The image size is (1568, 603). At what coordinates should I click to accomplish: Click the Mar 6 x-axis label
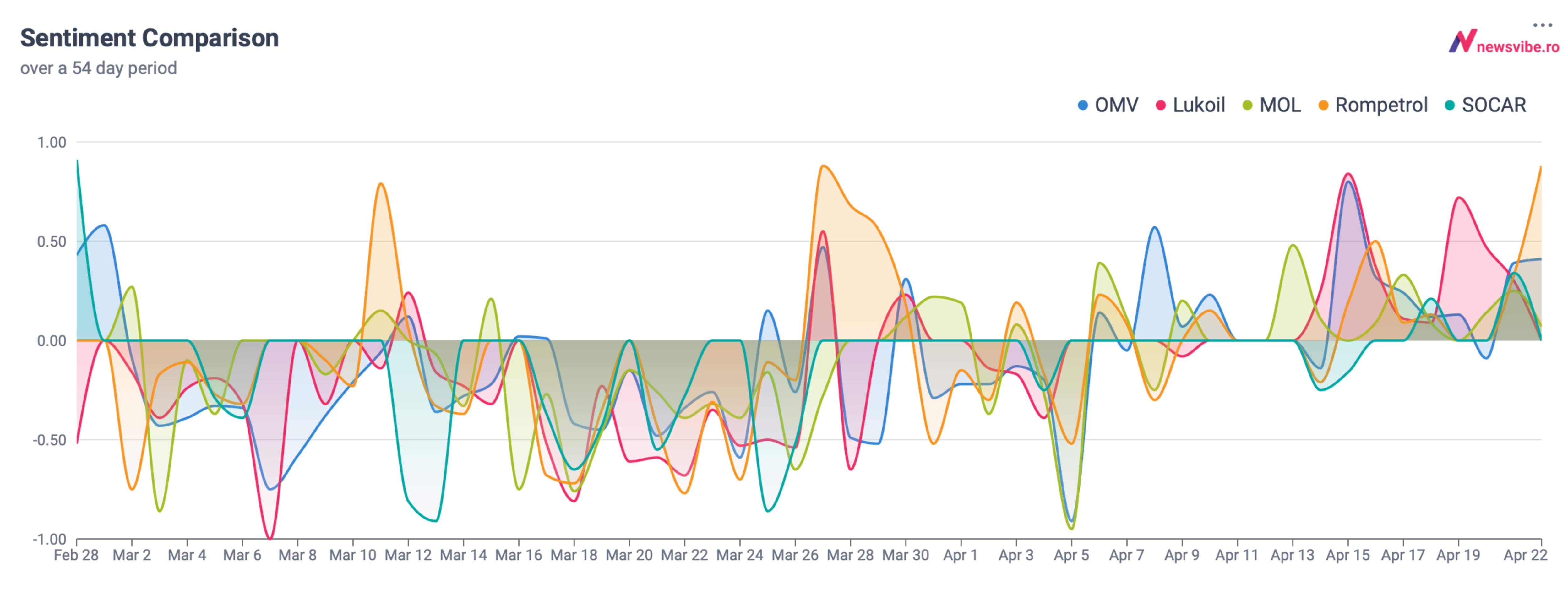242,556
